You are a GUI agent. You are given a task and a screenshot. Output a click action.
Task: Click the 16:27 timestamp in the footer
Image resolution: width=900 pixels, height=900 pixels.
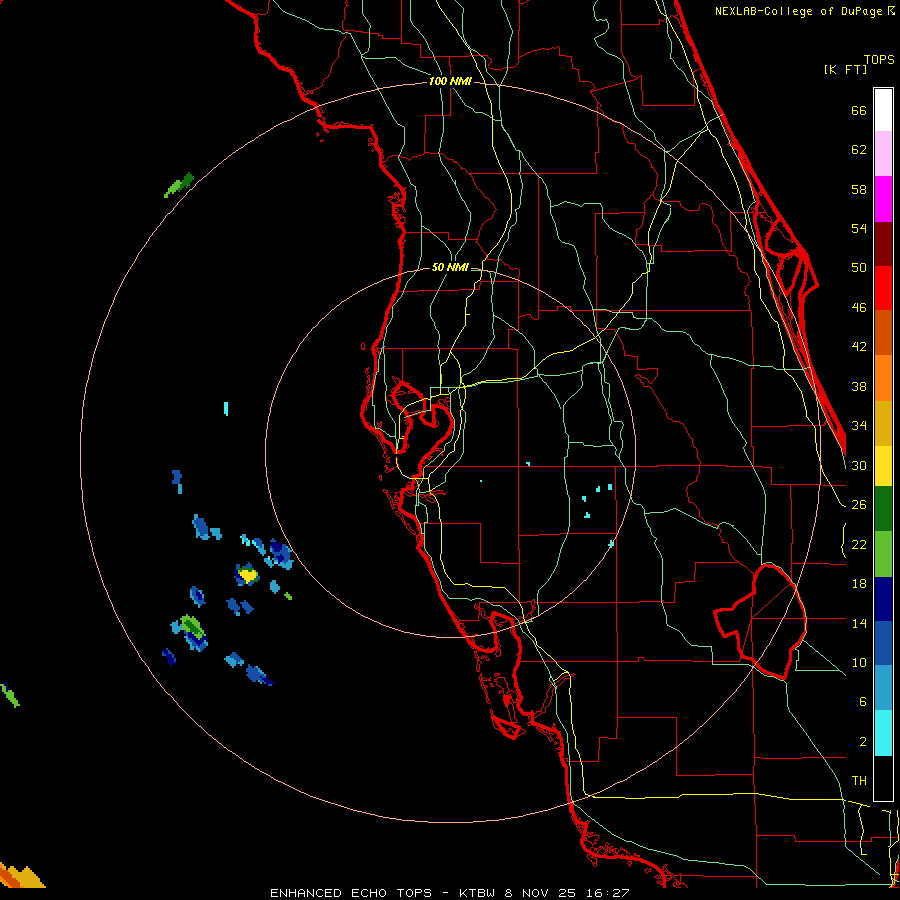point(608,893)
